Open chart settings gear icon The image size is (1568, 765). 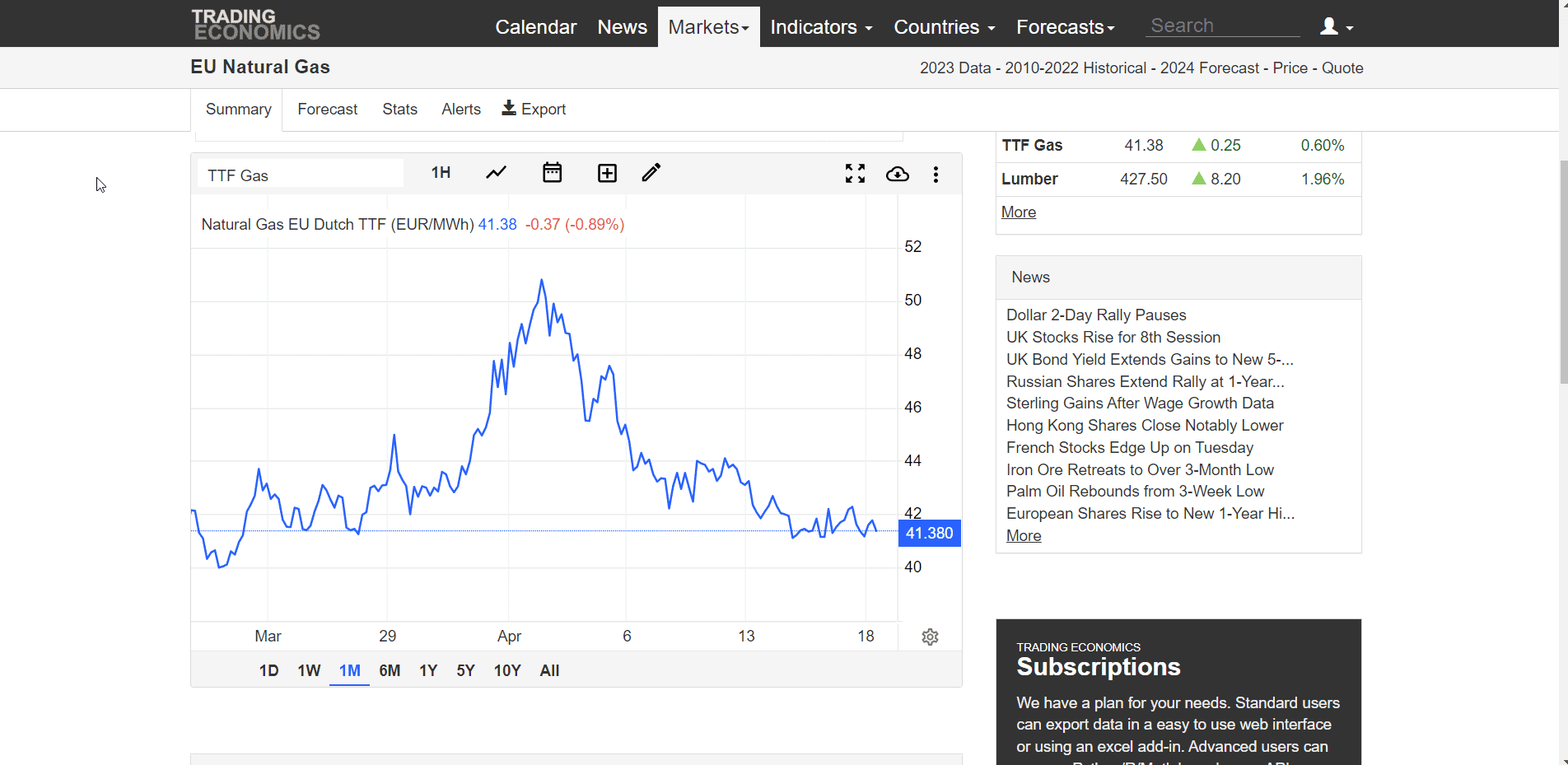(930, 637)
